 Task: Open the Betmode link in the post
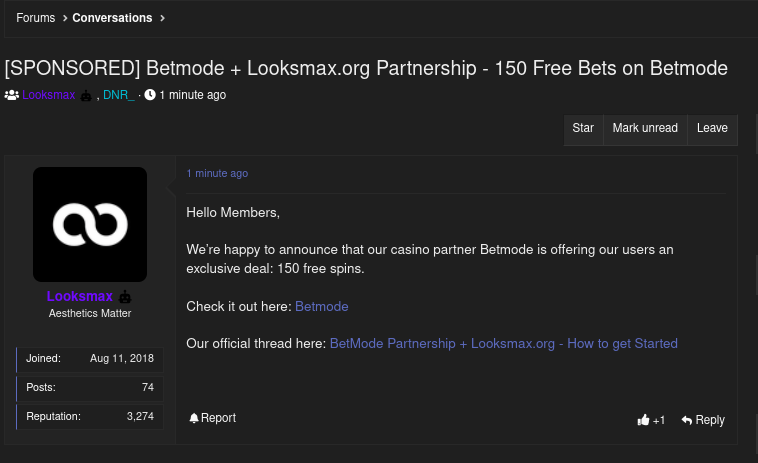point(321,306)
